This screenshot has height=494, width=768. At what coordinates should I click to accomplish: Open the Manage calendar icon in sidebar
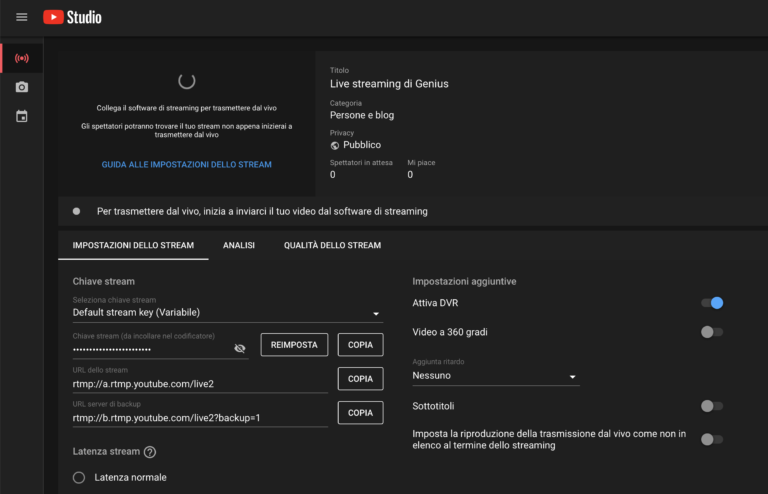tap(22, 117)
